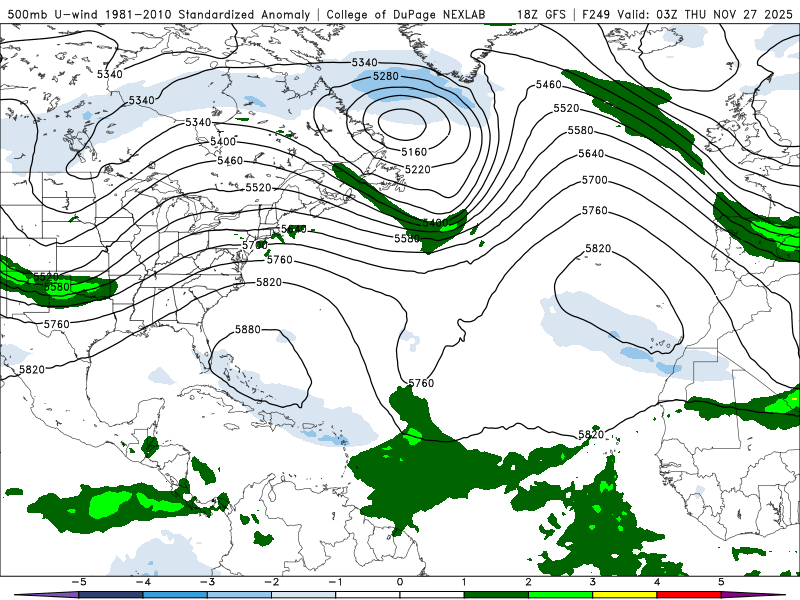Click '1981-2010 Standardized Anomaly' in the title

coord(208,14)
